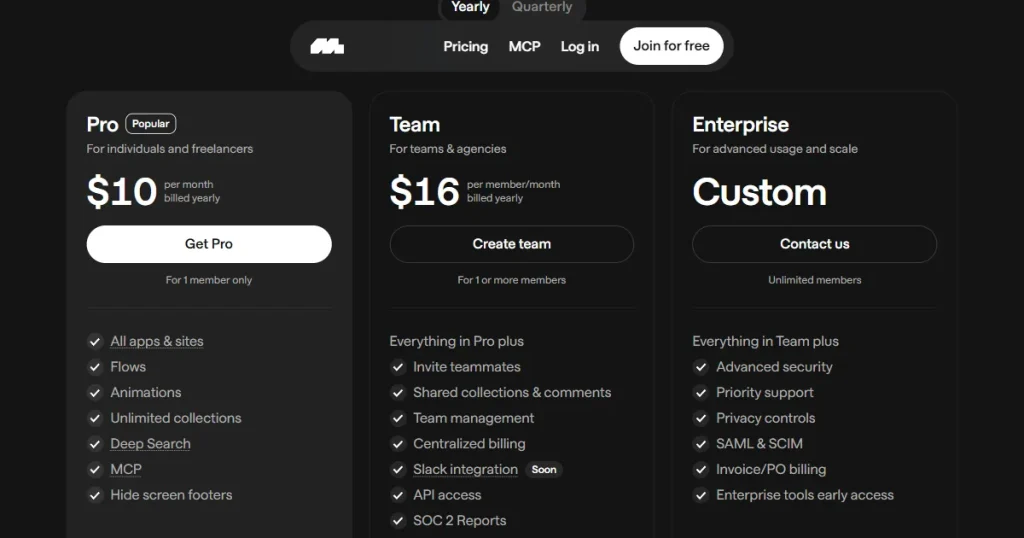Click the Advanced security text
Viewport: 1024px width, 538px height.
tap(774, 367)
